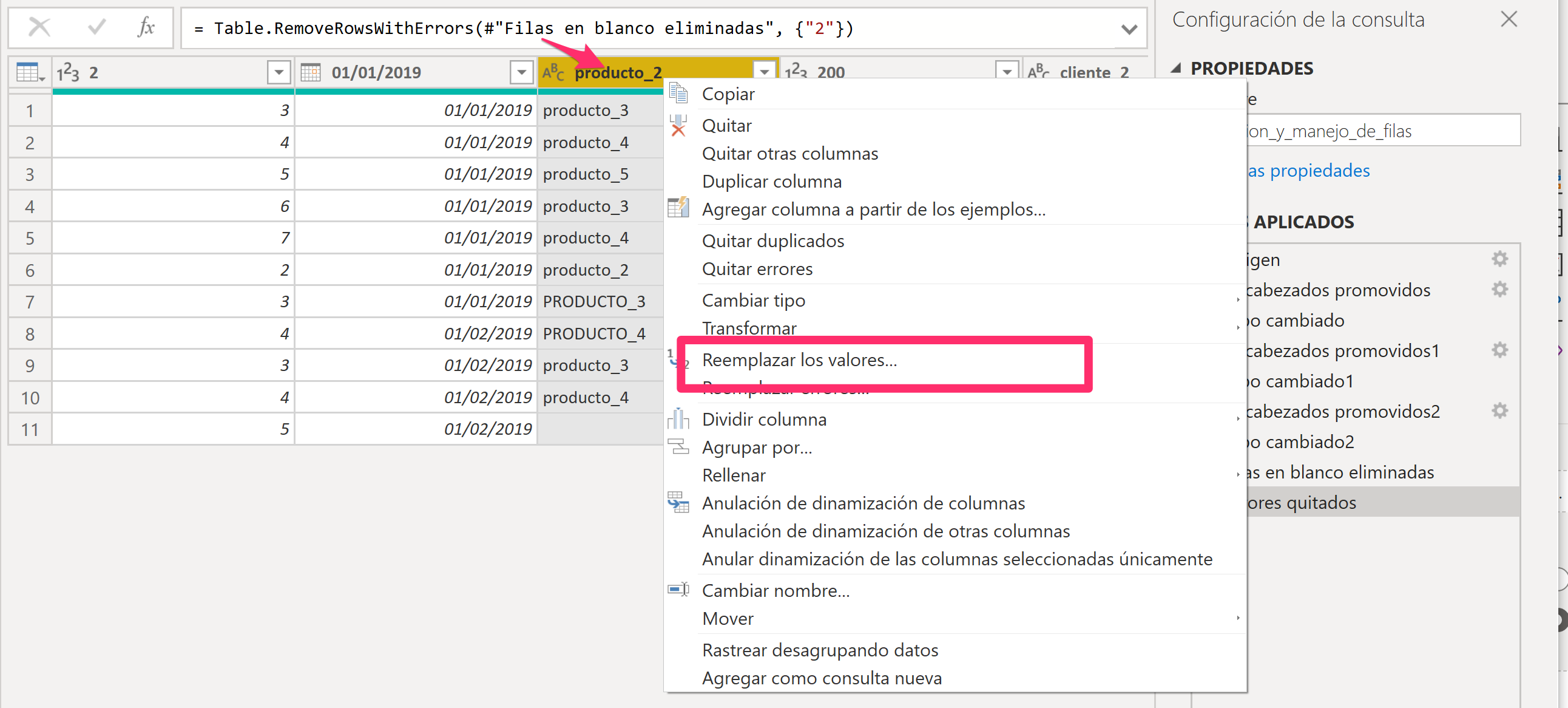Click the ABC type icon of cliente_2 column
Screen dimensions: 1568x708
(1038, 72)
